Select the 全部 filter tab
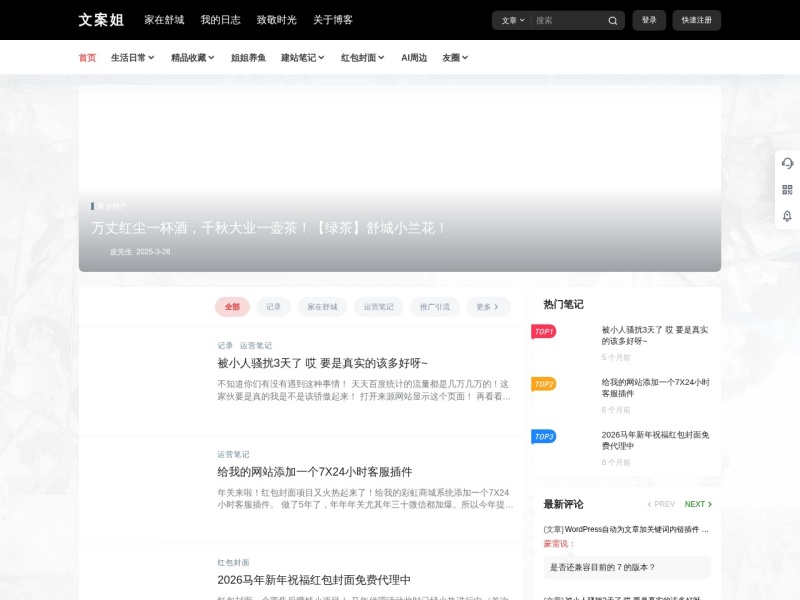Image resolution: width=800 pixels, height=600 pixels. [232, 307]
